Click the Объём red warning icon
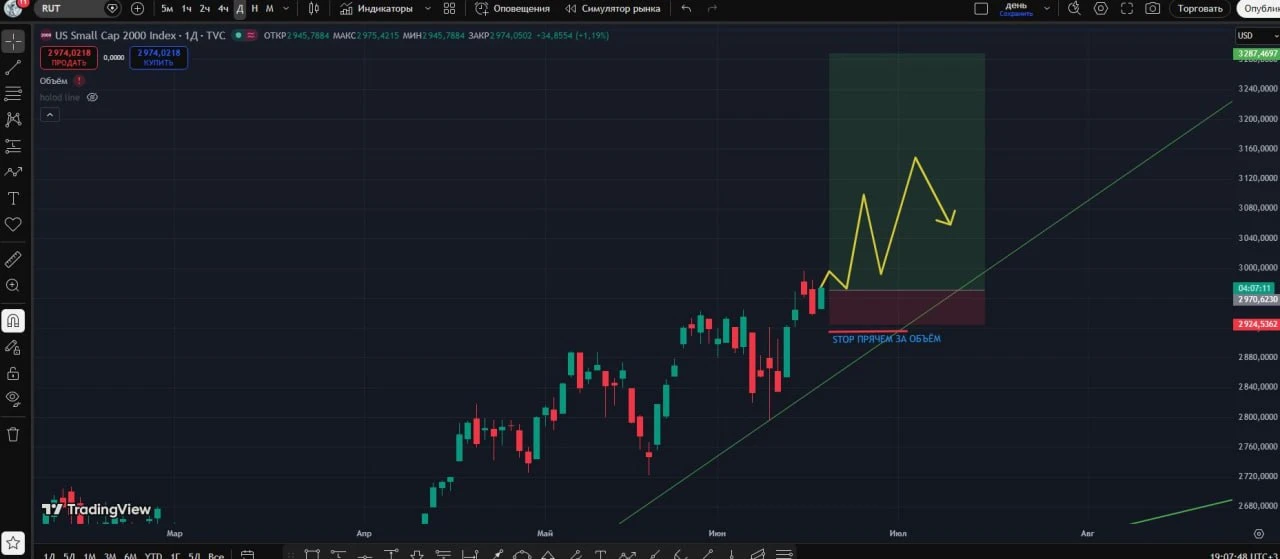 pyautogui.click(x=79, y=80)
